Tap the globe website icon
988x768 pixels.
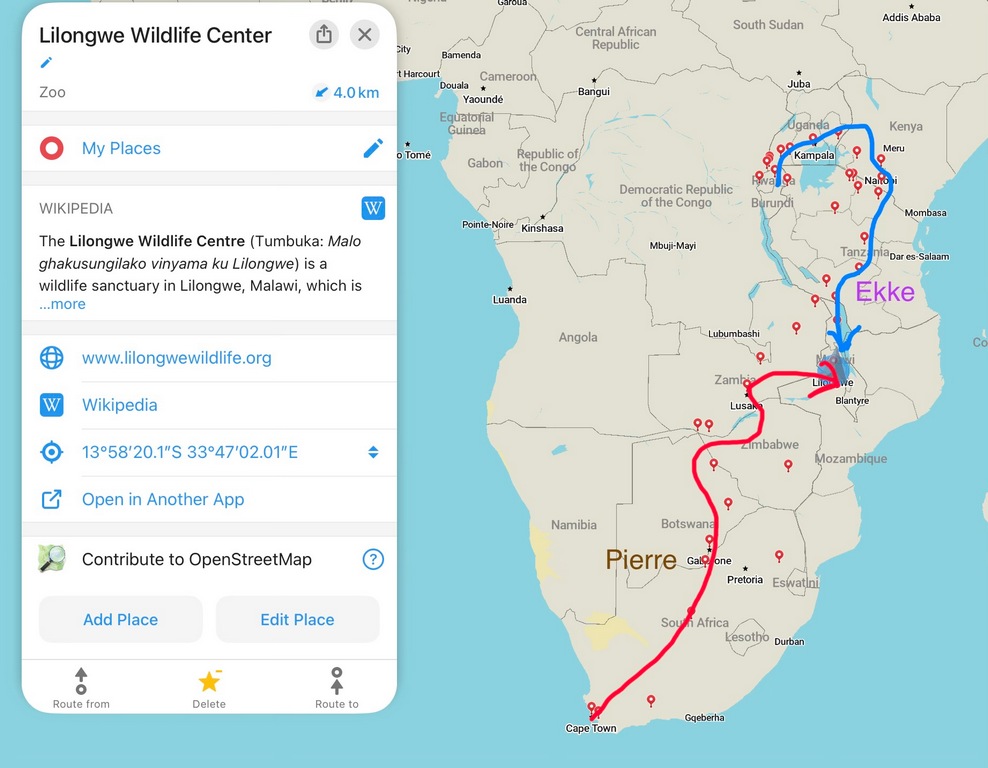coord(51,358)
